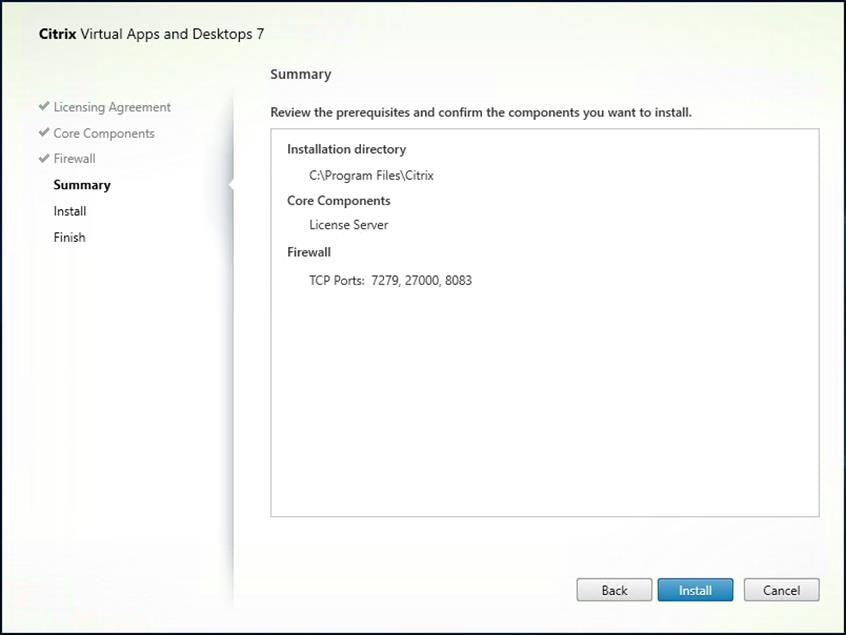
Task: Open the Licensing Agreement step
Action: (x=112, y=107)
